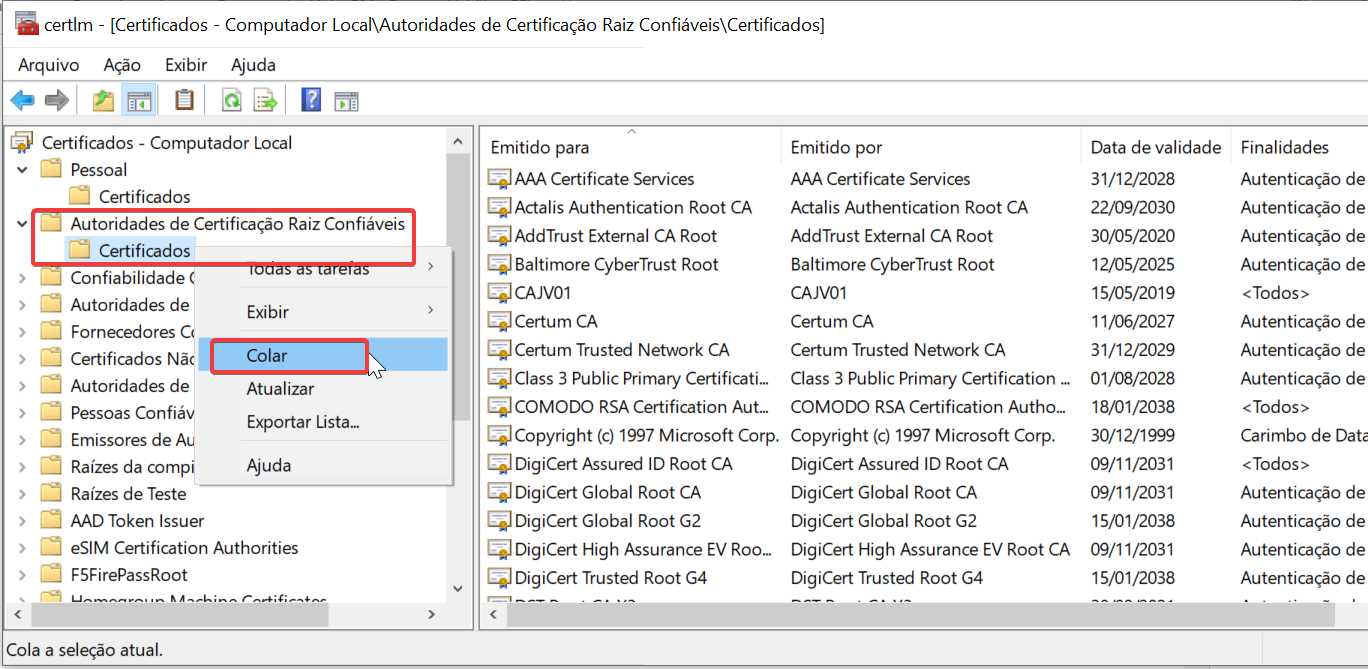Click the DigiCert Global Root G2 certificate icon
This screenshot has width=1368, height=669.
point(499,521)
